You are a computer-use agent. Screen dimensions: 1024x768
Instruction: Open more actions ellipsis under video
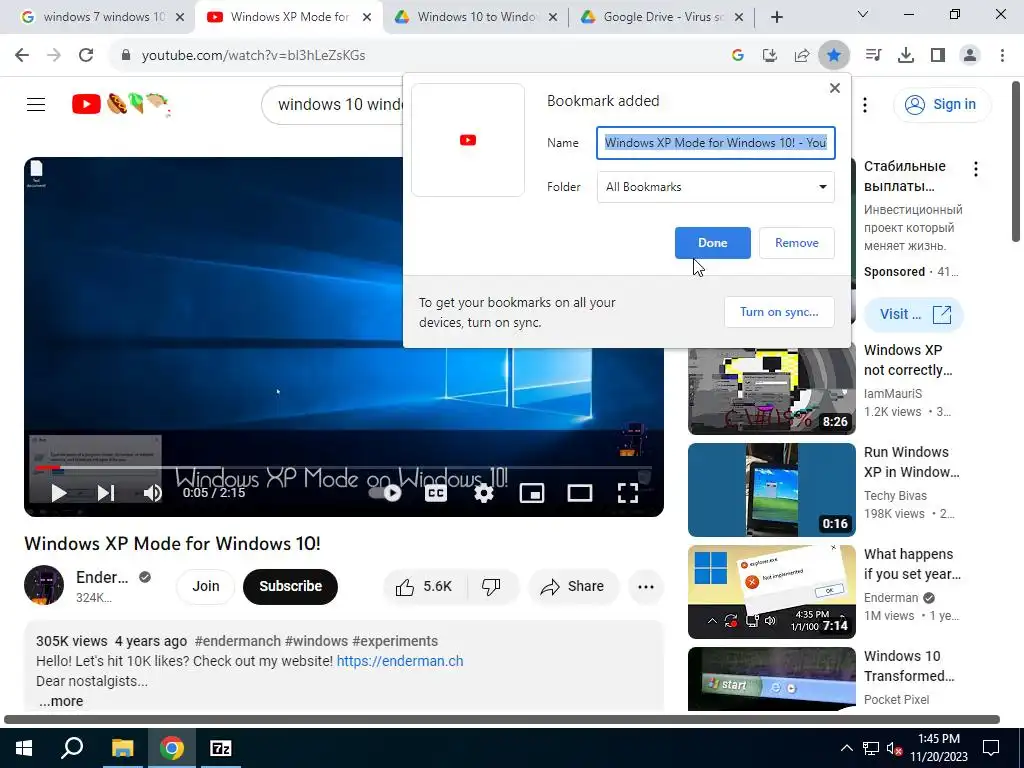point(646,586)
